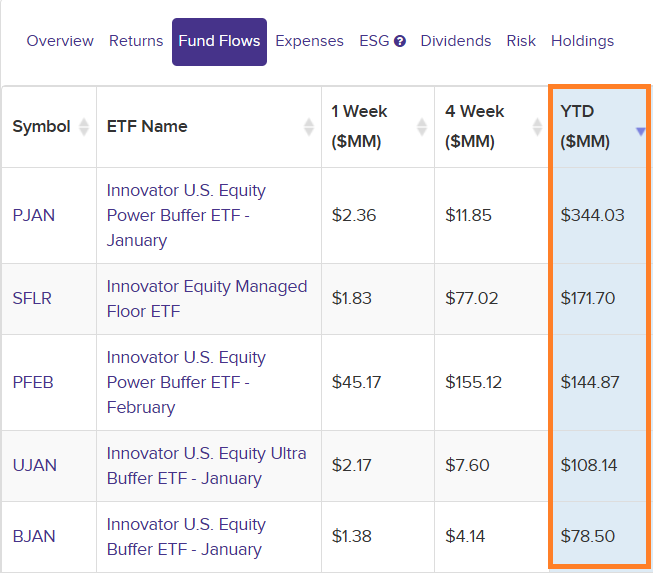Screen dimensions: 653x573
Task: Open the Dividends tab
Action: [x=456, y=41]
